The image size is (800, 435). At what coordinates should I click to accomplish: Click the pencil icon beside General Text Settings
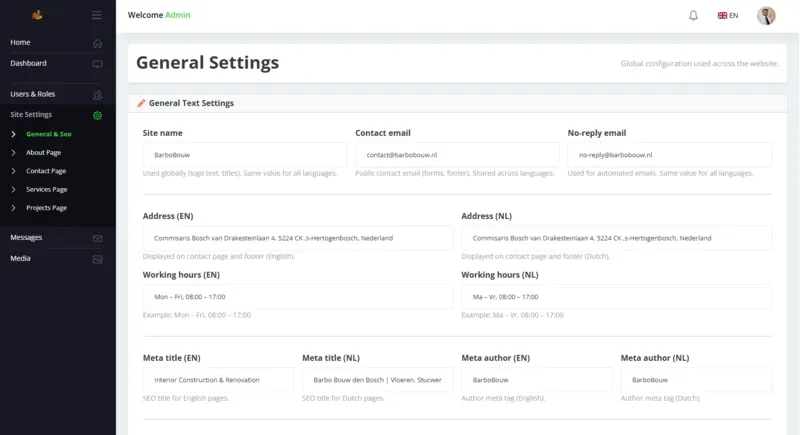point(141,103)
